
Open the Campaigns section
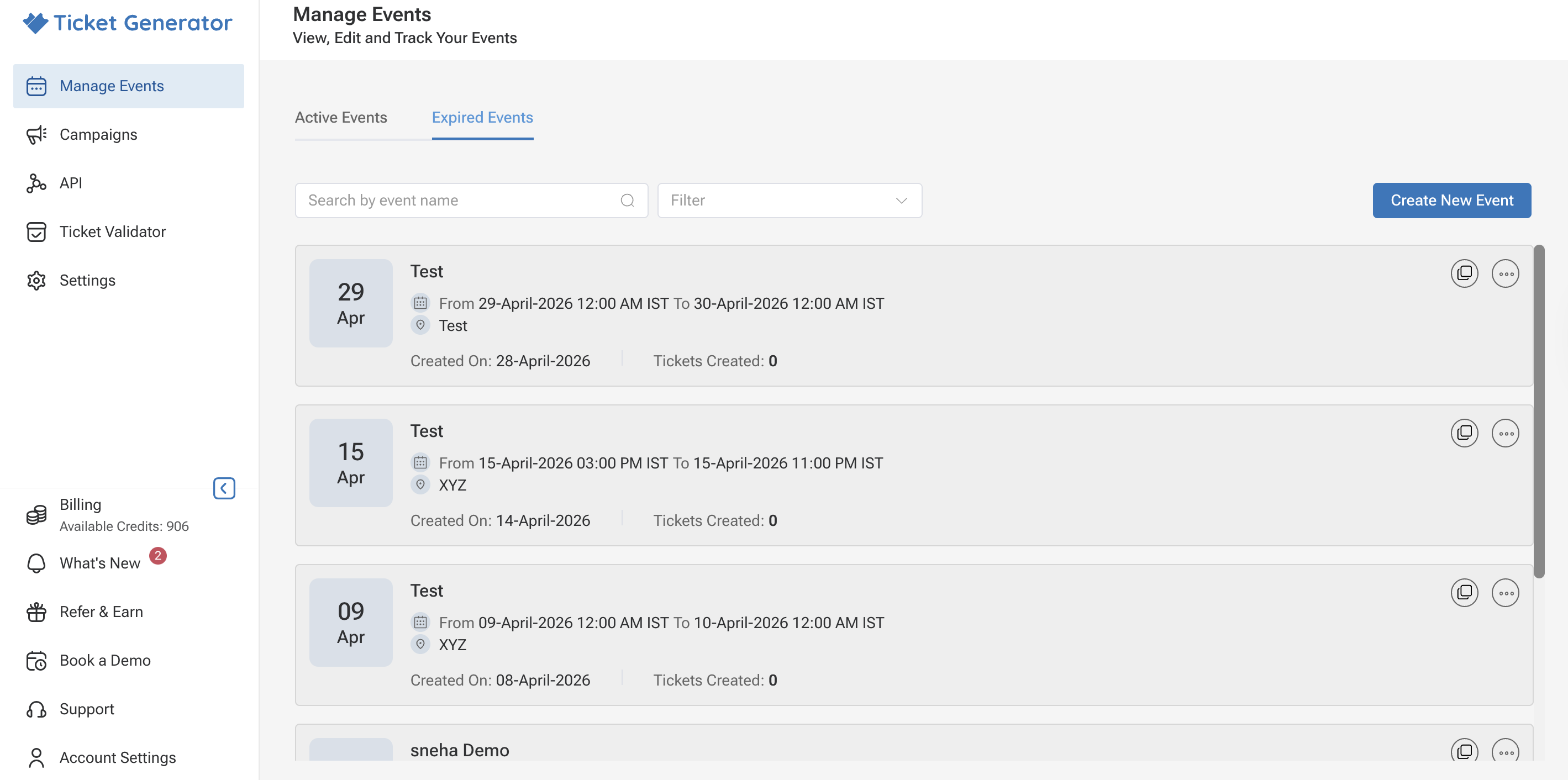point(98,134)
